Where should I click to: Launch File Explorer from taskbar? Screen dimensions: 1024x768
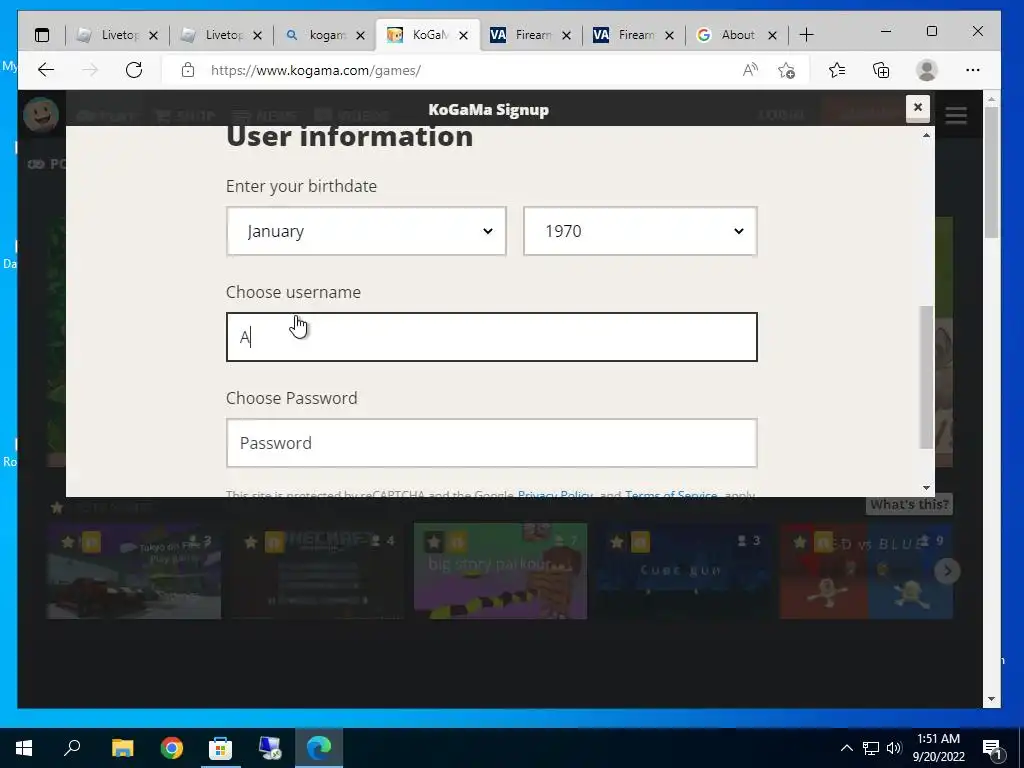click(x=122, y=748)
